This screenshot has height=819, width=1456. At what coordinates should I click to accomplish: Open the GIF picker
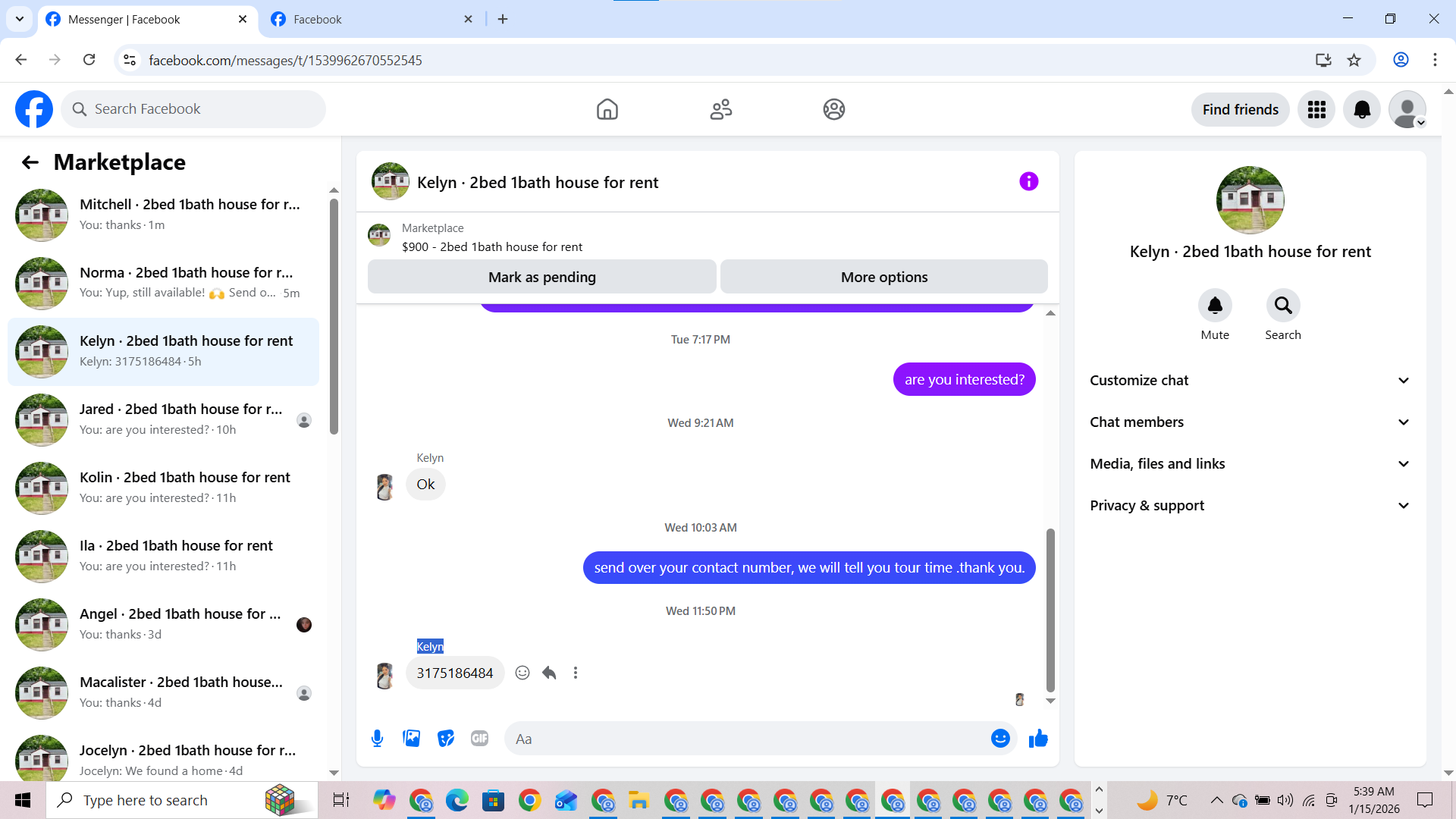479,739
